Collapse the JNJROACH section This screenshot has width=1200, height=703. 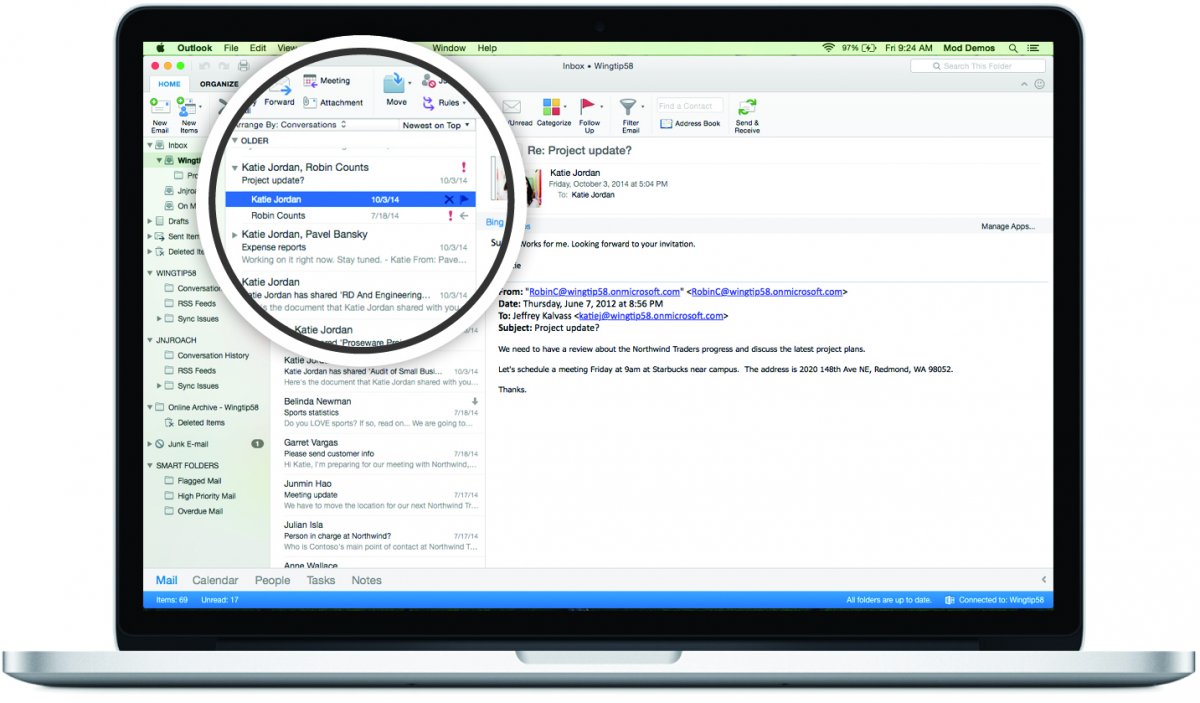tap(150, 340)
